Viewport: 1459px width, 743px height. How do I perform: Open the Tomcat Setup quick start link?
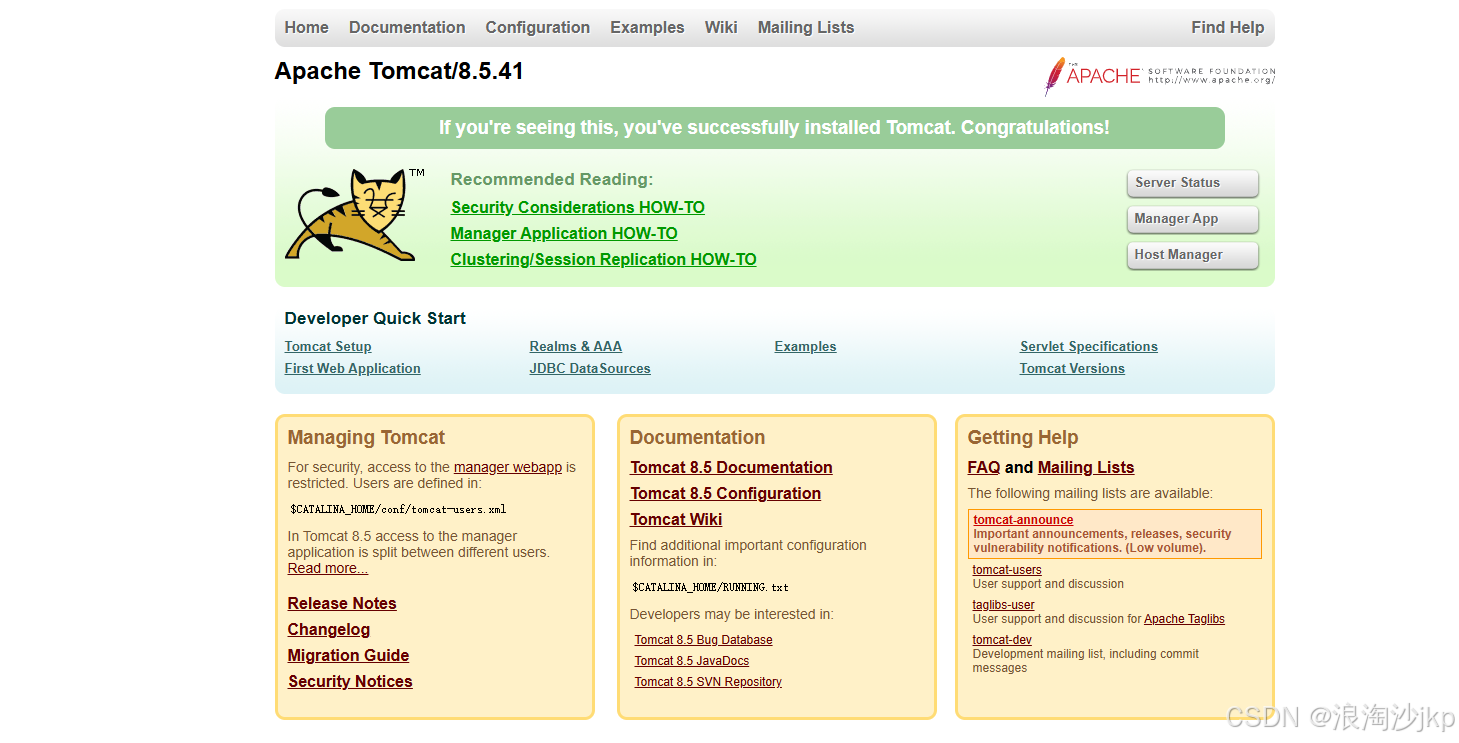(328, 347)
